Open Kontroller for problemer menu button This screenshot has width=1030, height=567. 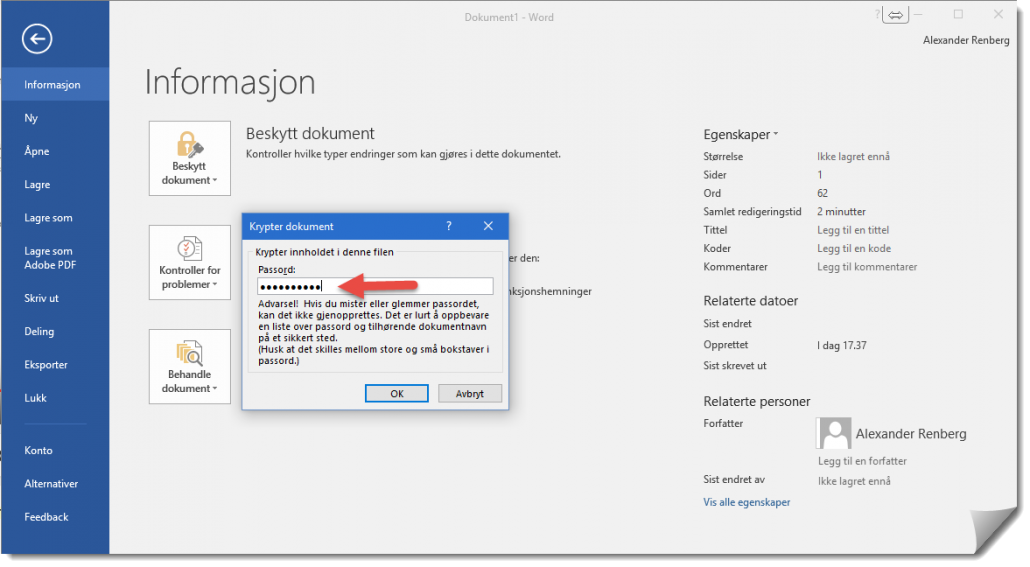190,263
